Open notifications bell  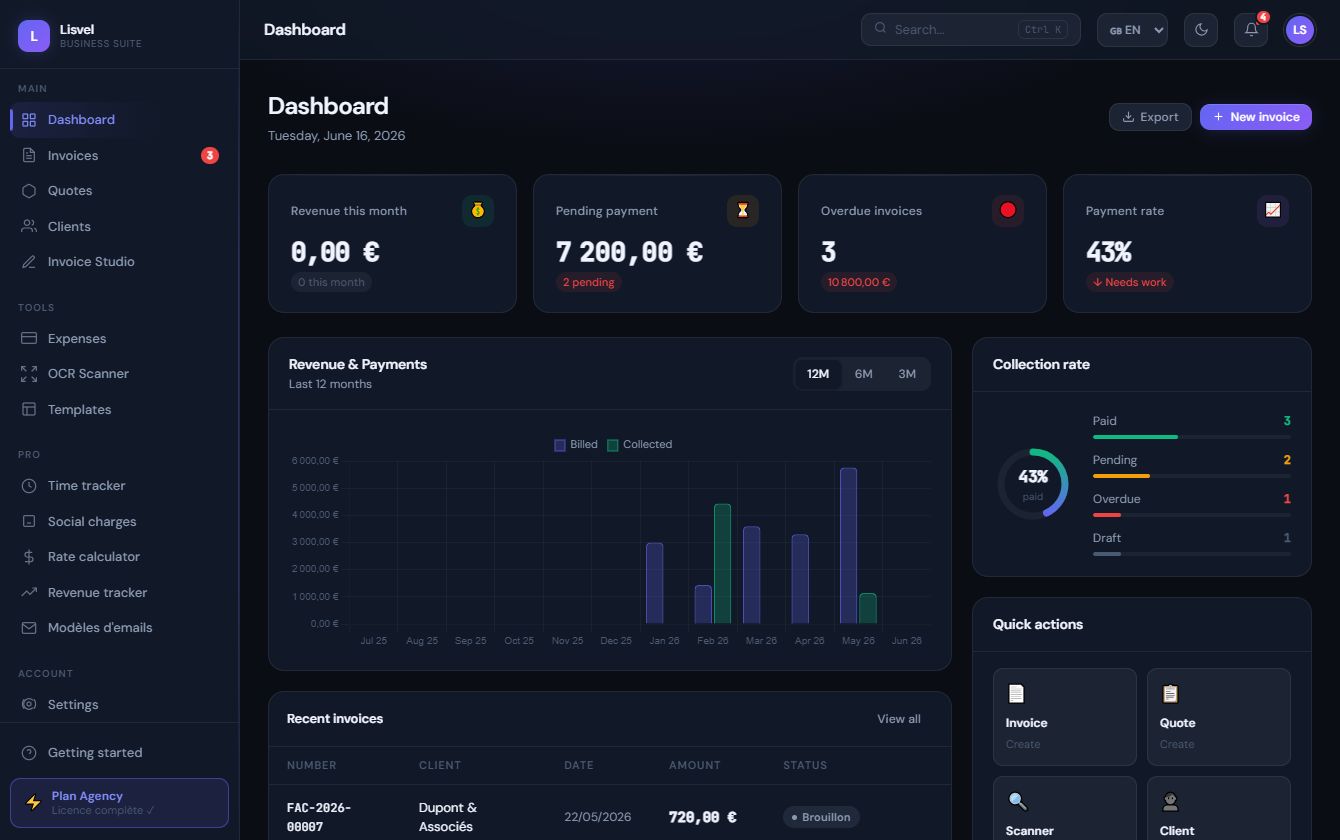coord(1251,30)
